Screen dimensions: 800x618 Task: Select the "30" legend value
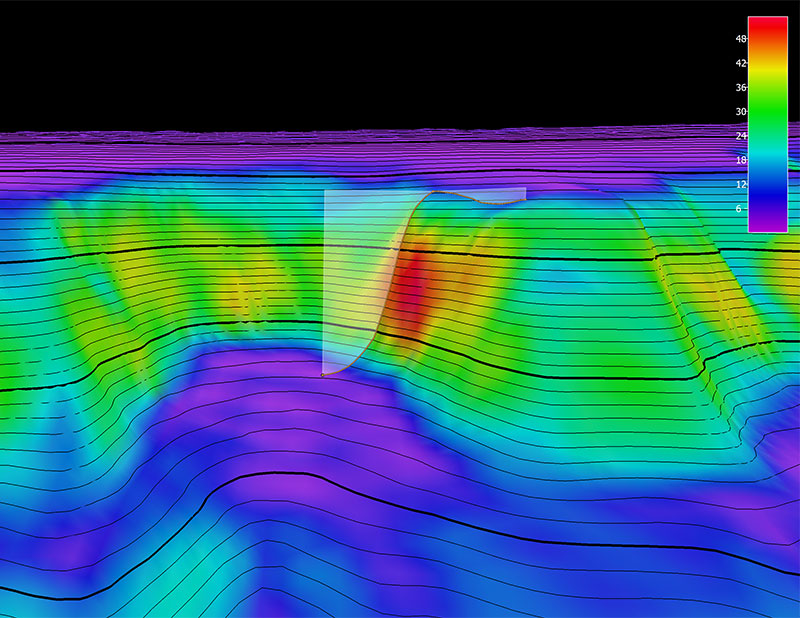pos(740,112)
